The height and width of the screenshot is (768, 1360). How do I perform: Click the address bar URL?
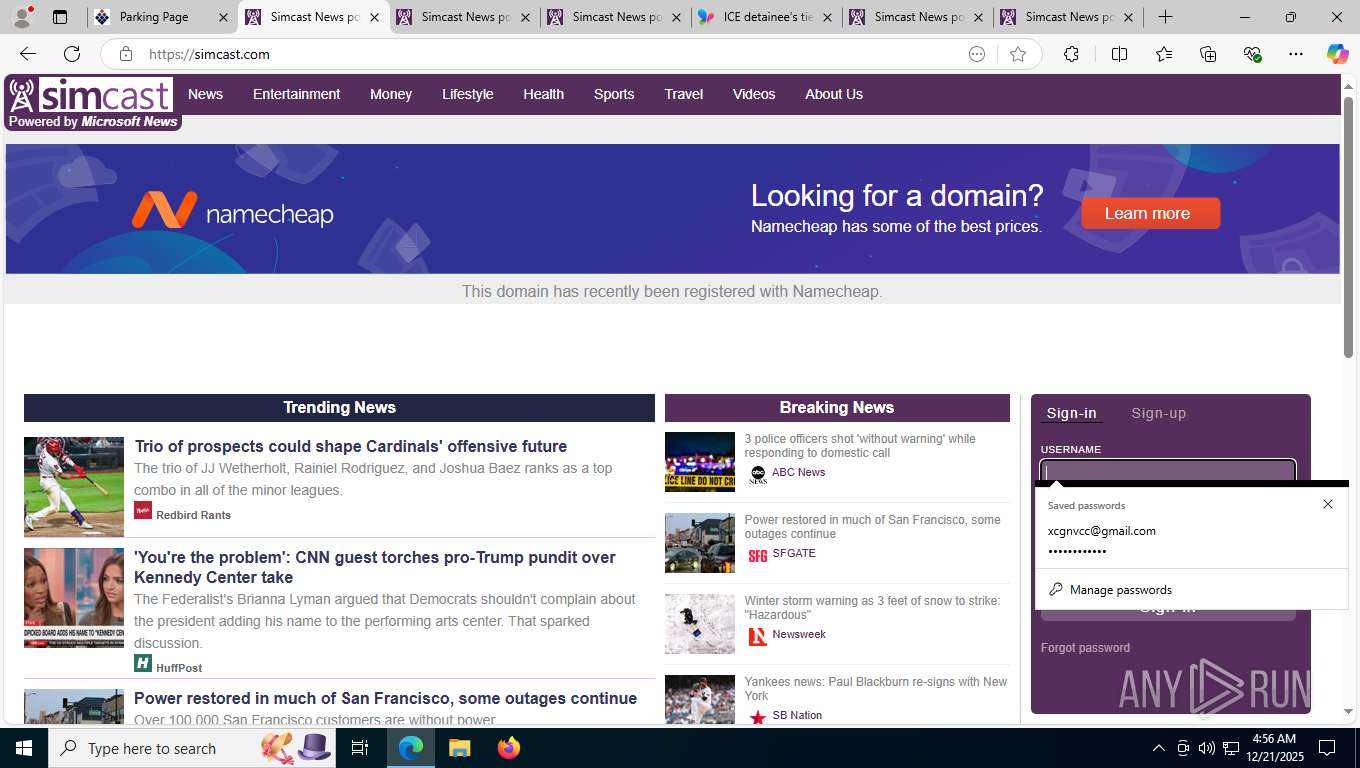pyautogui.click(x=209, y=54)
